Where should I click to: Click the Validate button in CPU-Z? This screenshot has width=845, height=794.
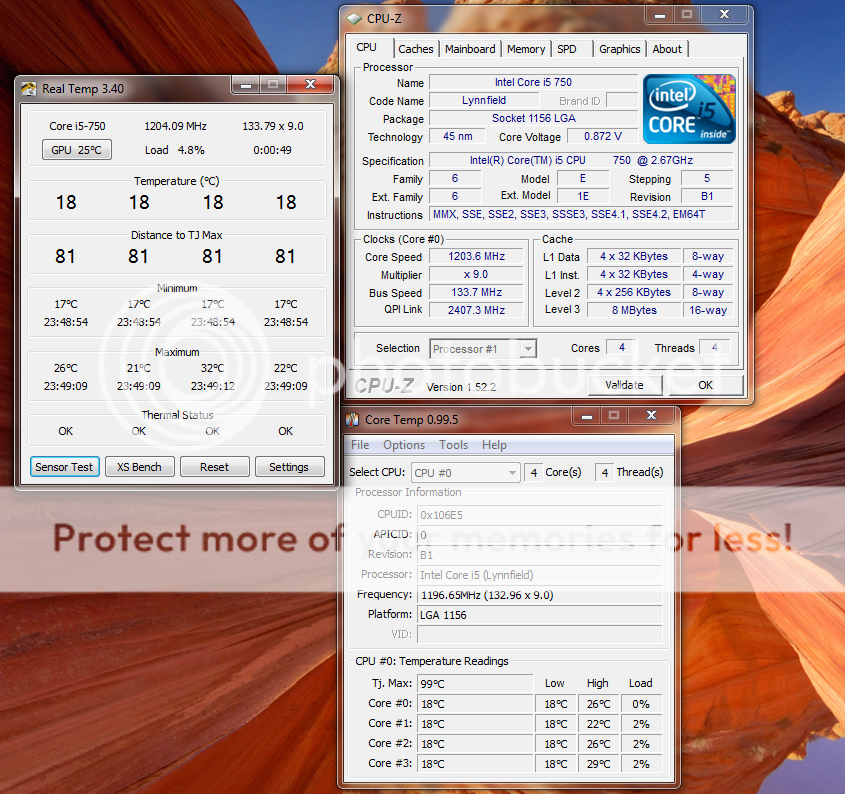624,385
